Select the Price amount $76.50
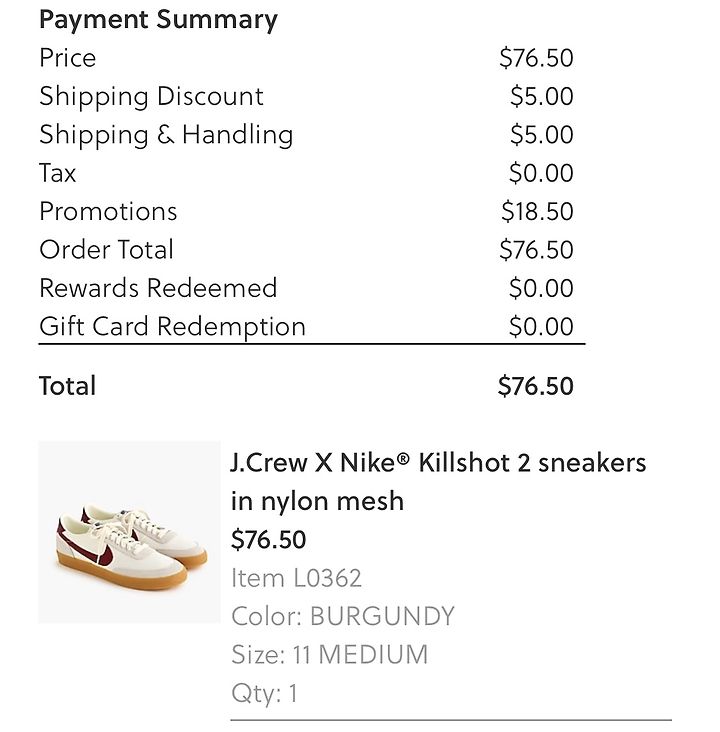This screenshot has width=720, height=732. (x=536, y=58)
